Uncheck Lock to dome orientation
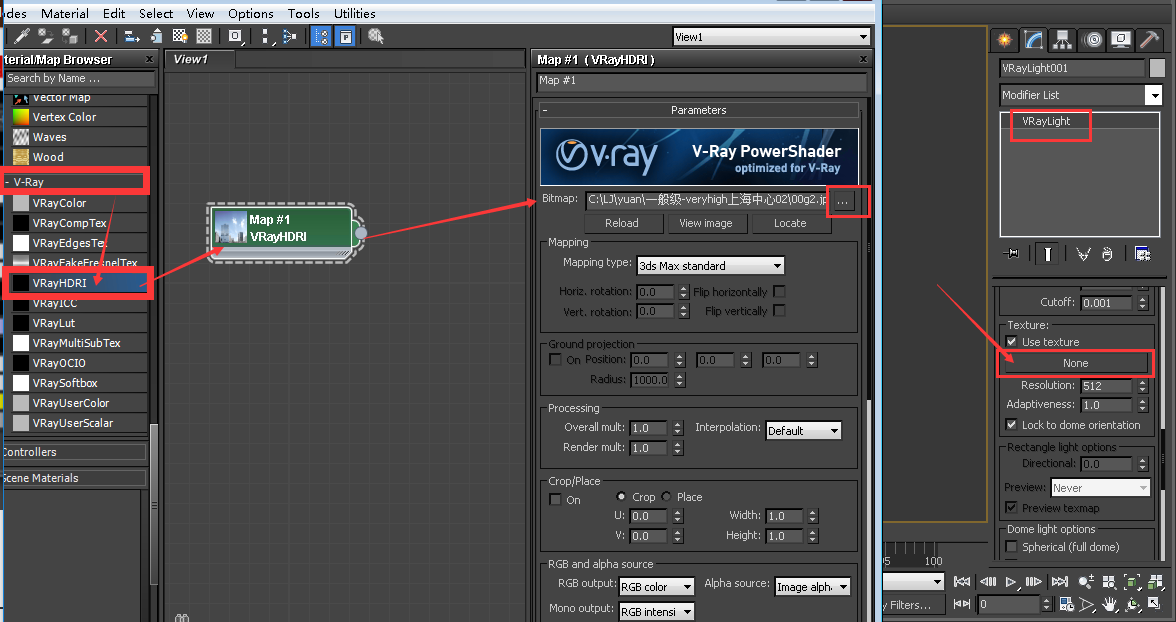1176x622 pixels. [x=1012, y=425]
